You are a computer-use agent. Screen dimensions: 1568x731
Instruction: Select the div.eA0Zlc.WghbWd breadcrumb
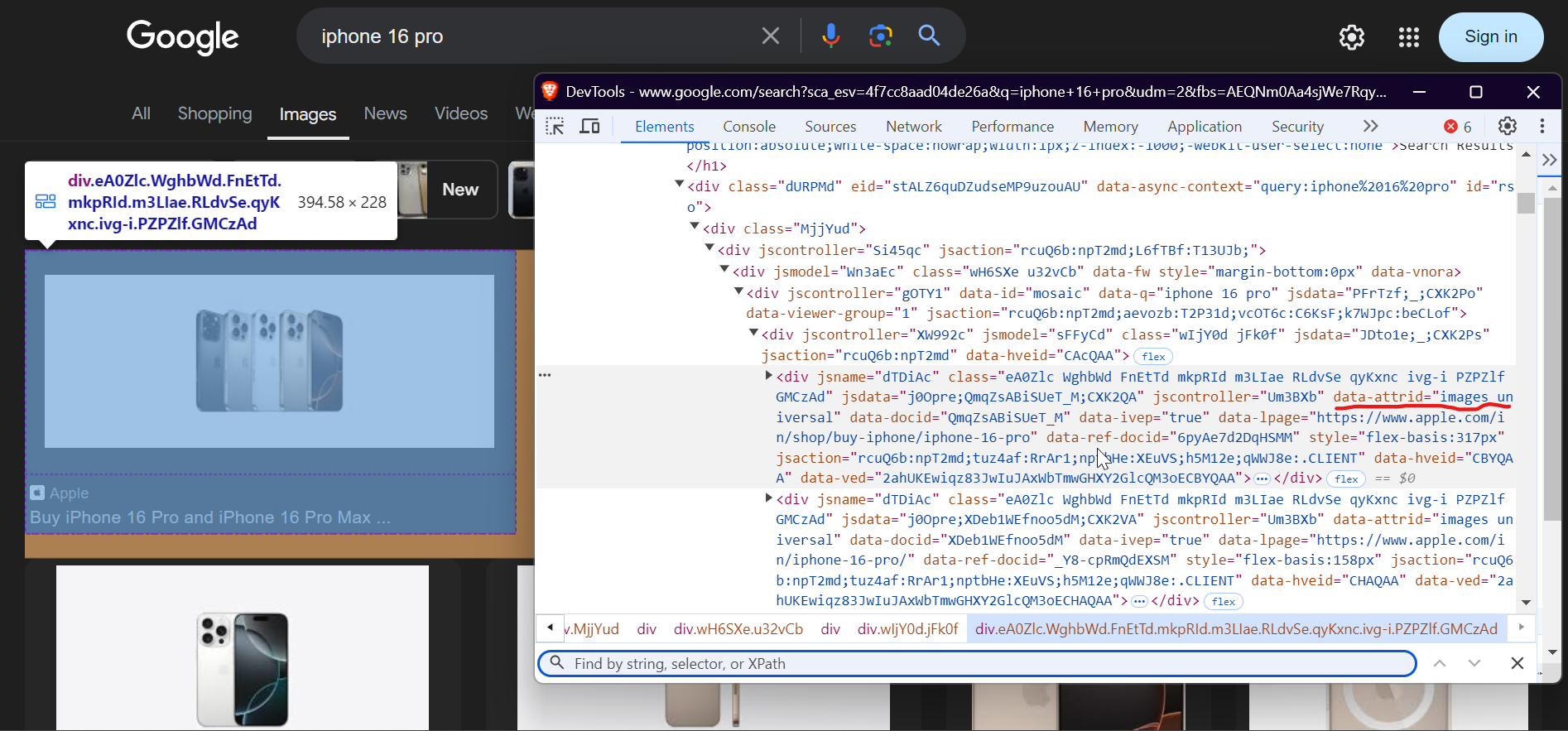coord(1236,629)
